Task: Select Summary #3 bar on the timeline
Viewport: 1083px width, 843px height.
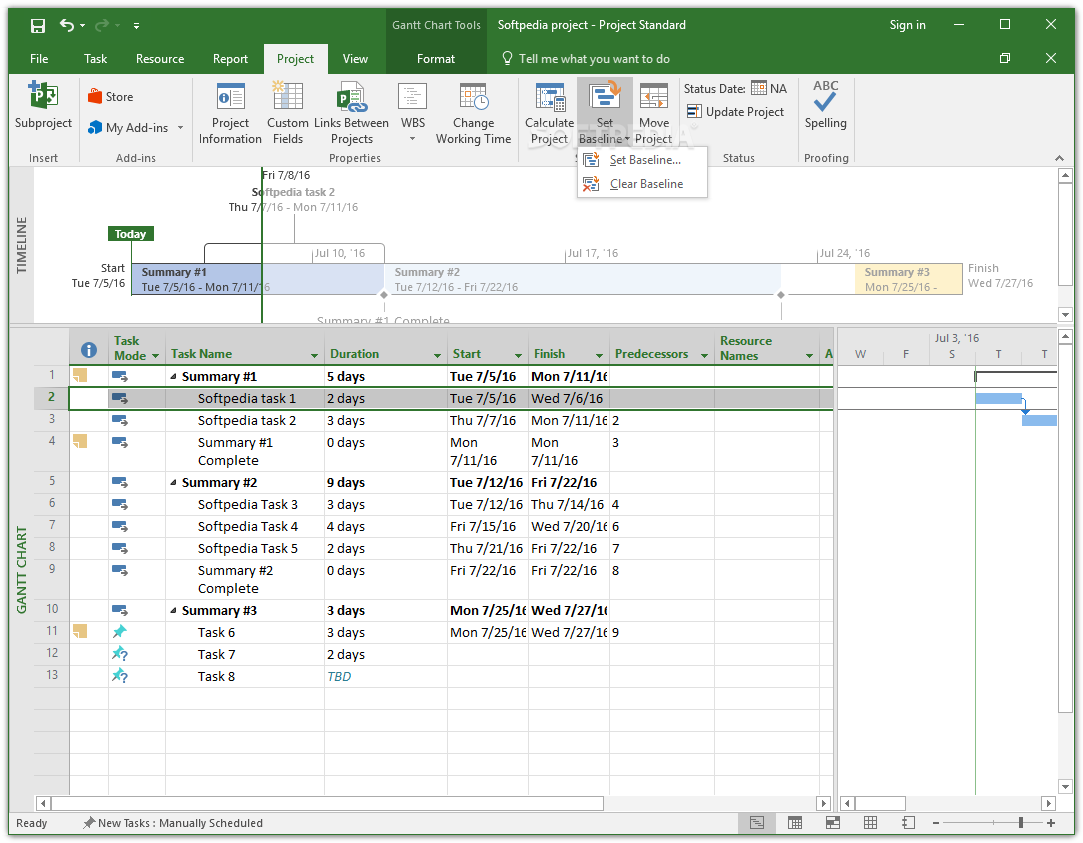Action: (x=908, y=280)
